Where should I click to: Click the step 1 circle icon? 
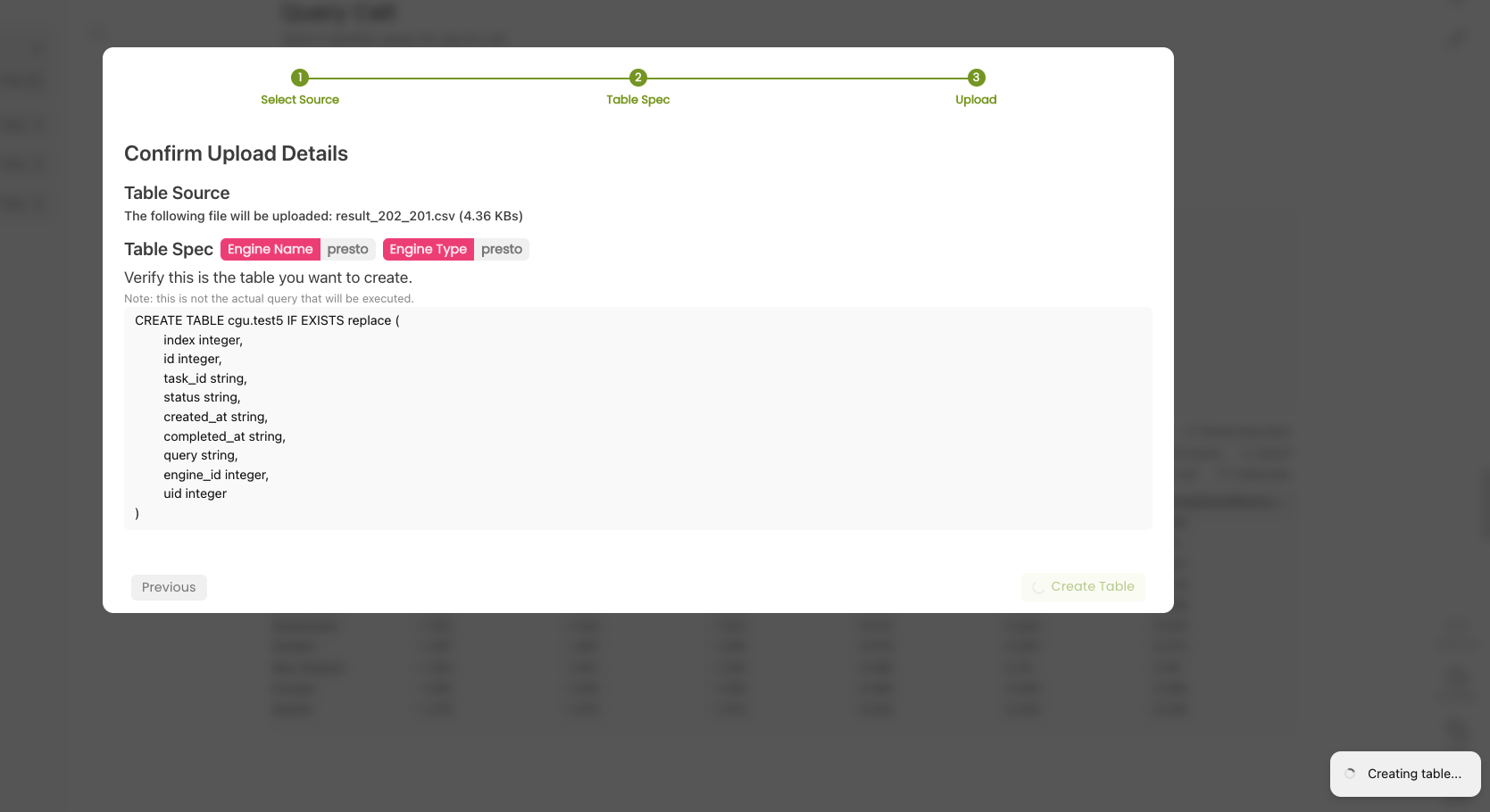[300, 78]
